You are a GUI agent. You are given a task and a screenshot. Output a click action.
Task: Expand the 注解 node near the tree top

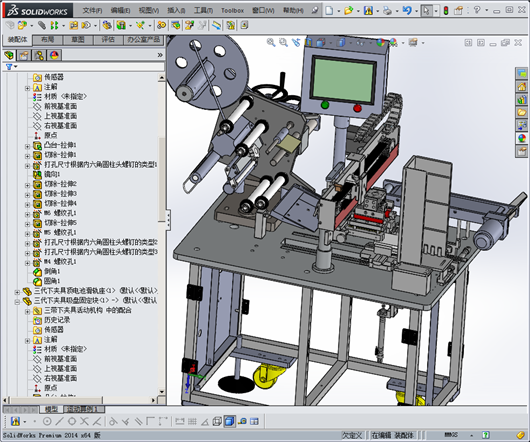point(27,88)
